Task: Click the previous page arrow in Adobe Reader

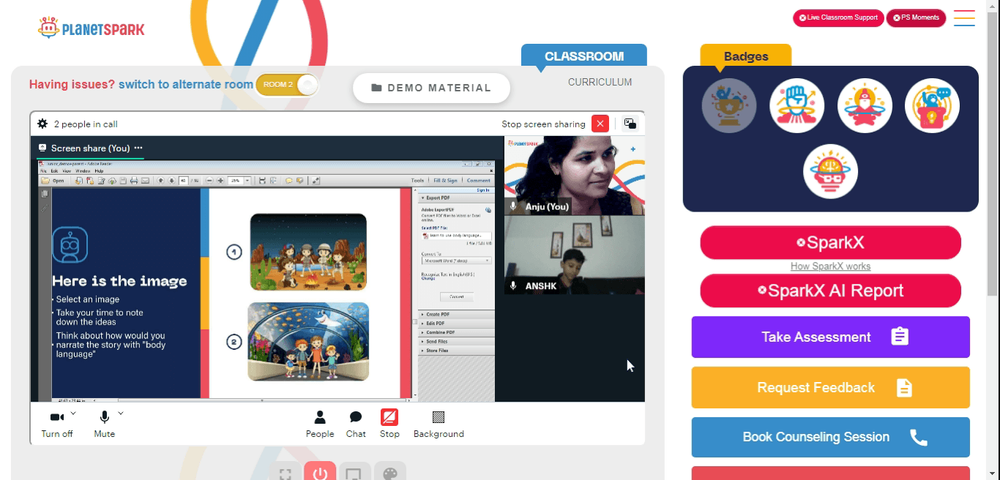Action: [x=161, y=180]
